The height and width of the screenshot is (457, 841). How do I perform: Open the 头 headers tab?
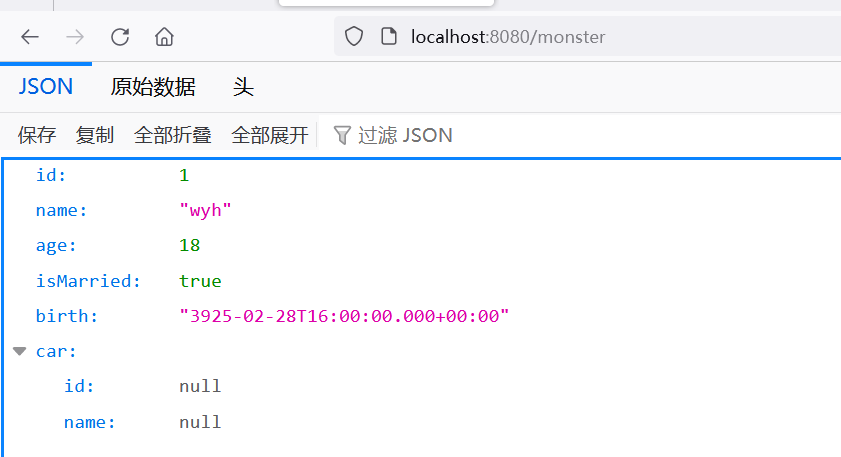[243, 87]
